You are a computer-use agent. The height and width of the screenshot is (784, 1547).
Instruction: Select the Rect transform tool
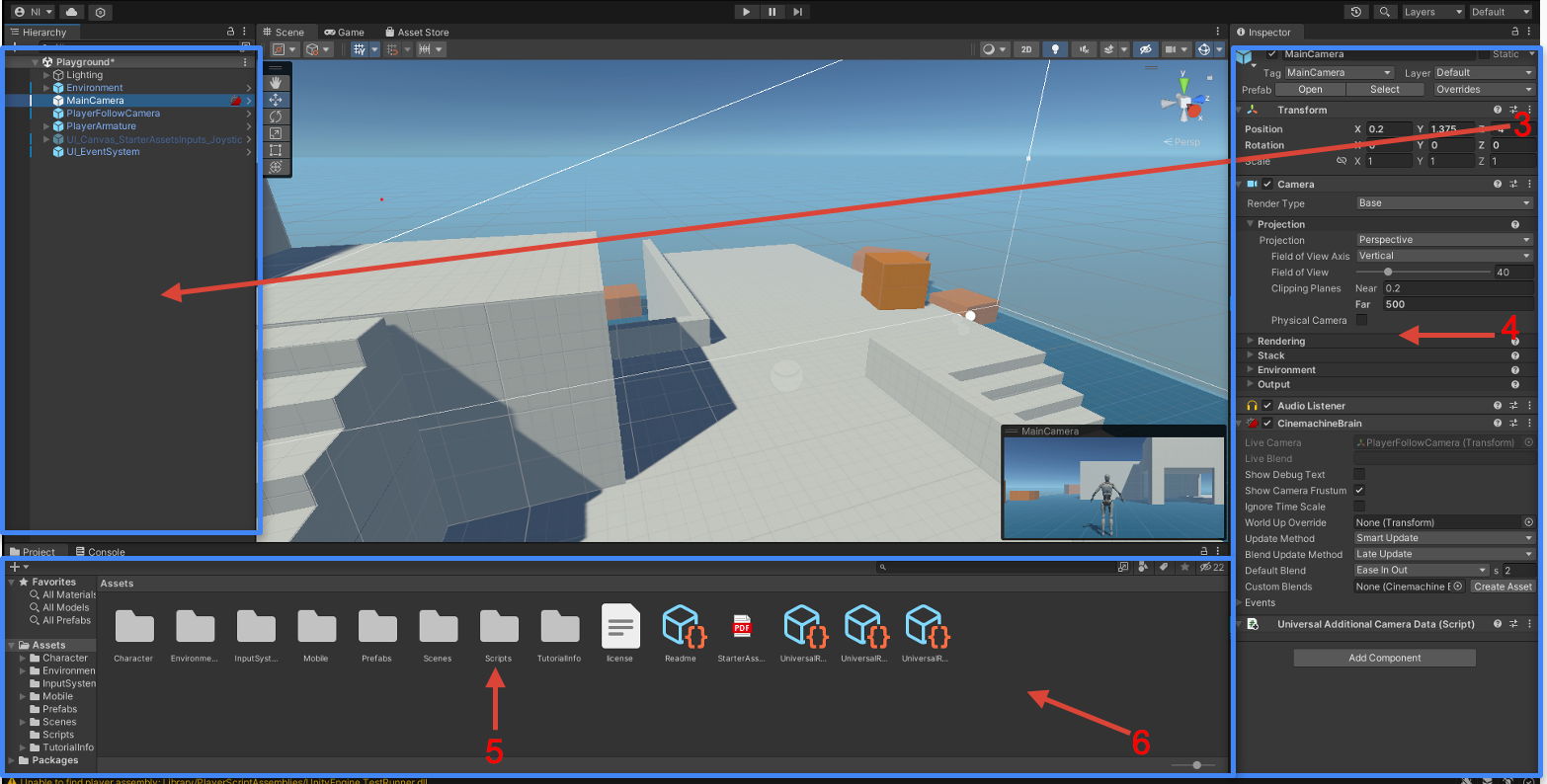pos(276,150)
